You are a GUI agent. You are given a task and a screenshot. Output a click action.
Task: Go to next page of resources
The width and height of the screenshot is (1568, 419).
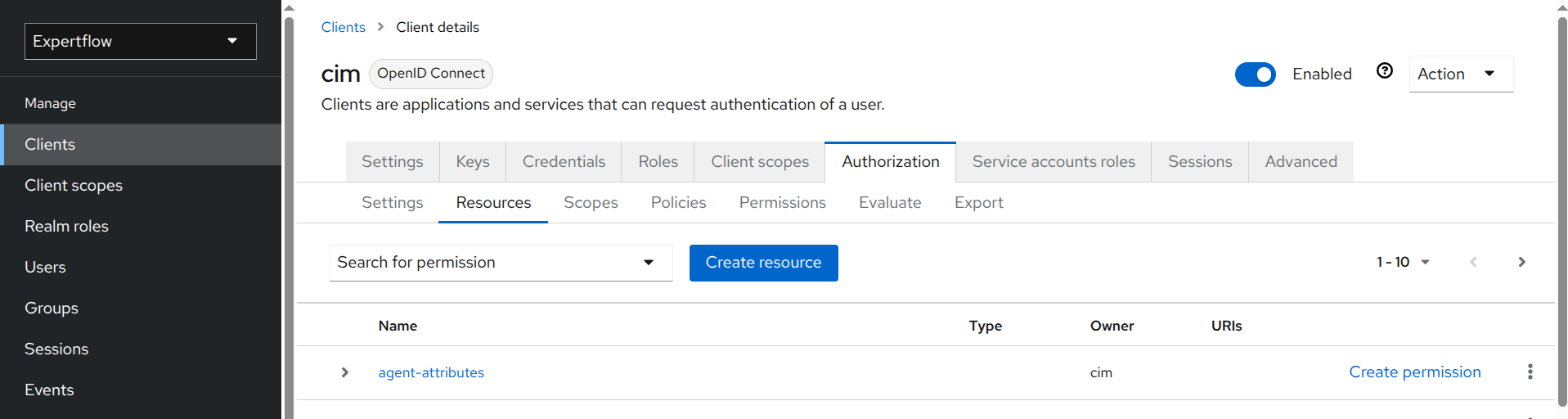(1521, 262)
